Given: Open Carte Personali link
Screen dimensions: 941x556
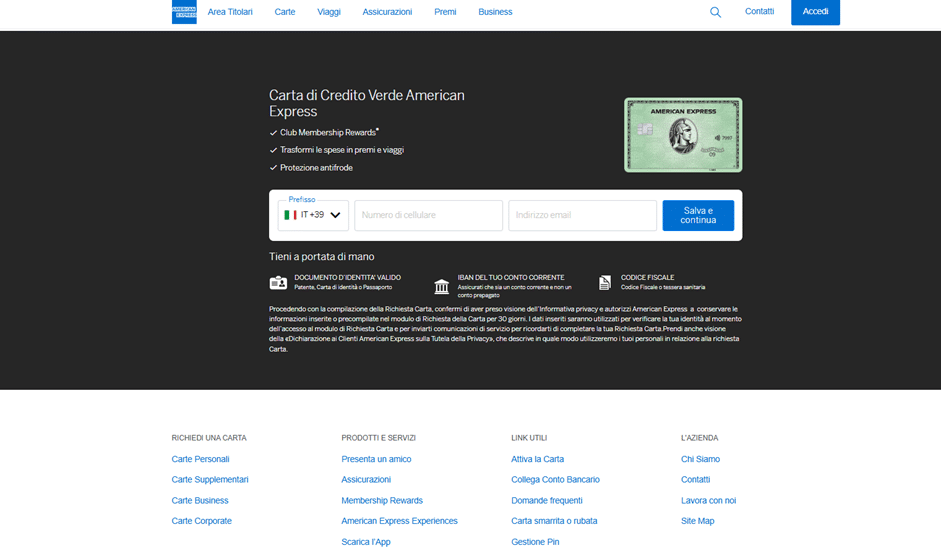Looking at the screenshot, I should tap(200, 459).
